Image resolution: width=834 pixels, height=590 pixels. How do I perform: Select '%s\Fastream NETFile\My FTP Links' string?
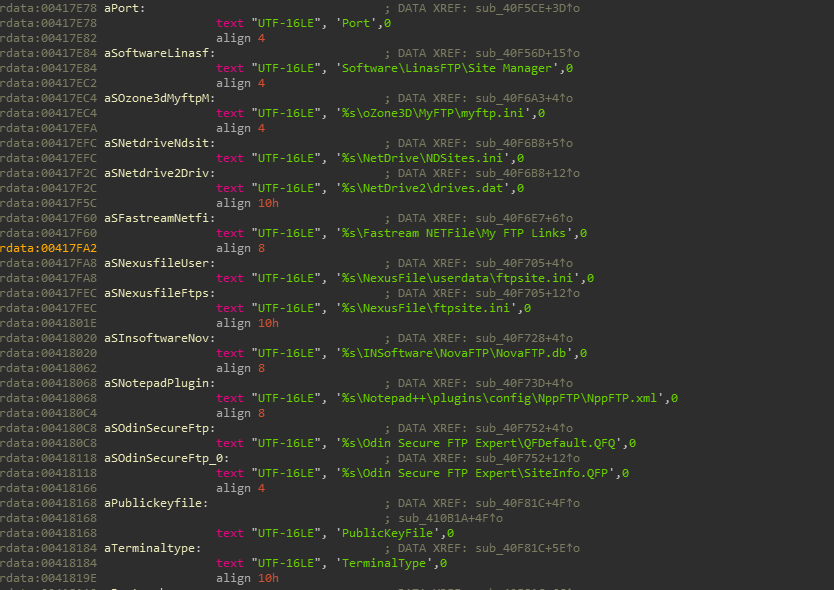(x=454, y=233)
